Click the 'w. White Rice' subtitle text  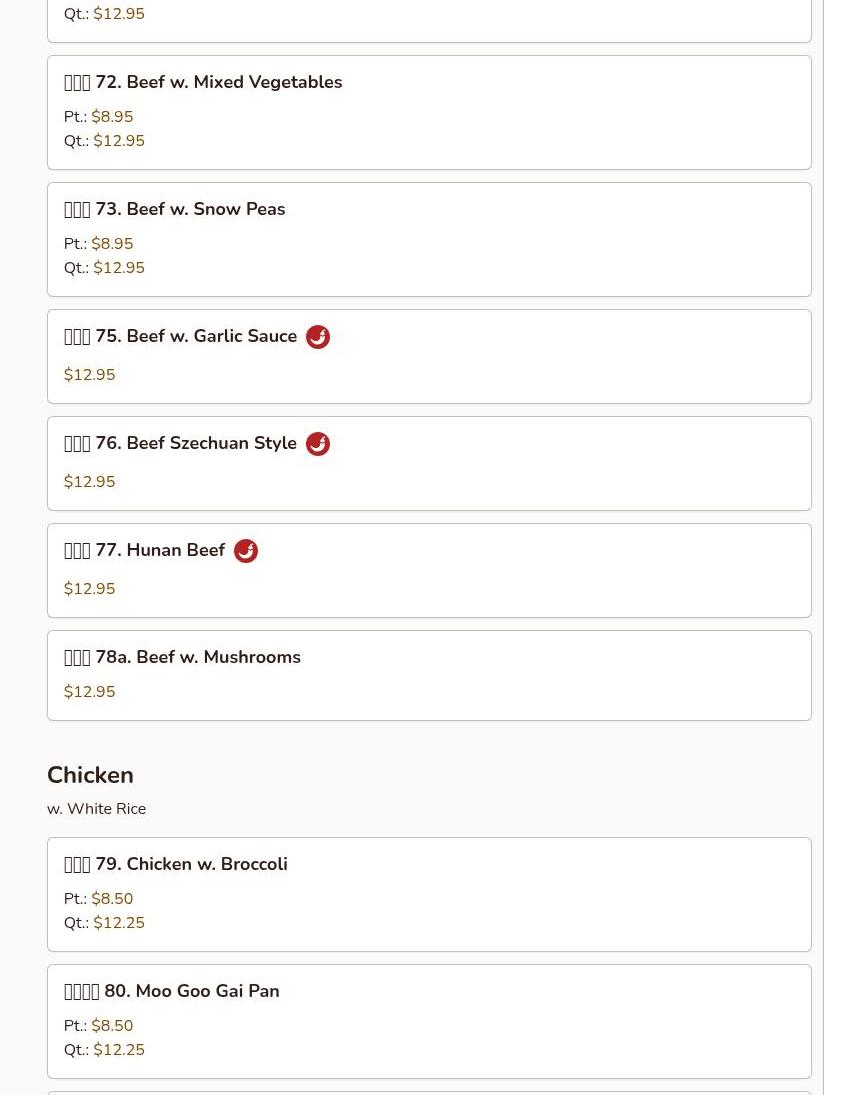96,809
